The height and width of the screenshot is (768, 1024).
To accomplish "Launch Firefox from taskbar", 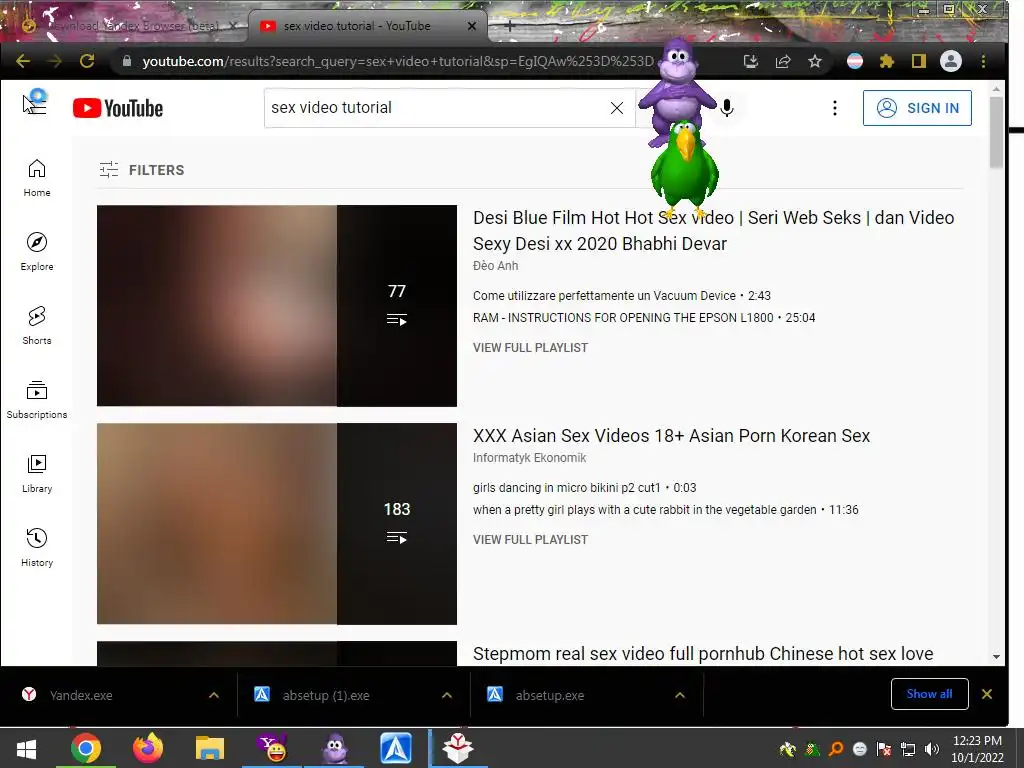I will (x=148, y=748).
